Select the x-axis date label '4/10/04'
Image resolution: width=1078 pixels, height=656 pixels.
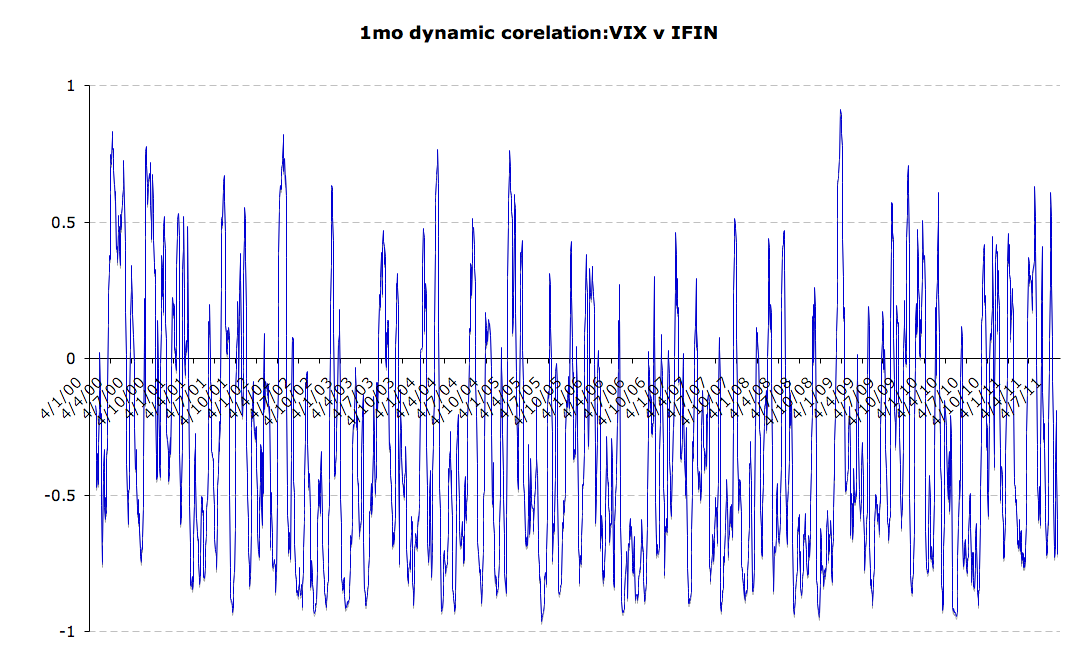click(456, 400)
